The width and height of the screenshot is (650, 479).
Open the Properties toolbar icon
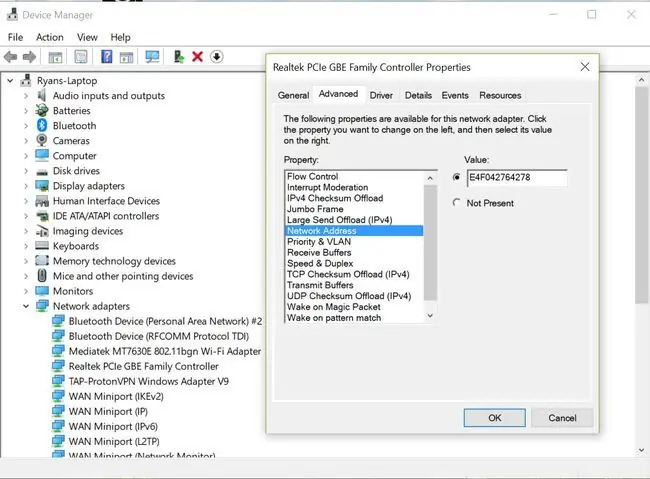[x=81, y=57]
